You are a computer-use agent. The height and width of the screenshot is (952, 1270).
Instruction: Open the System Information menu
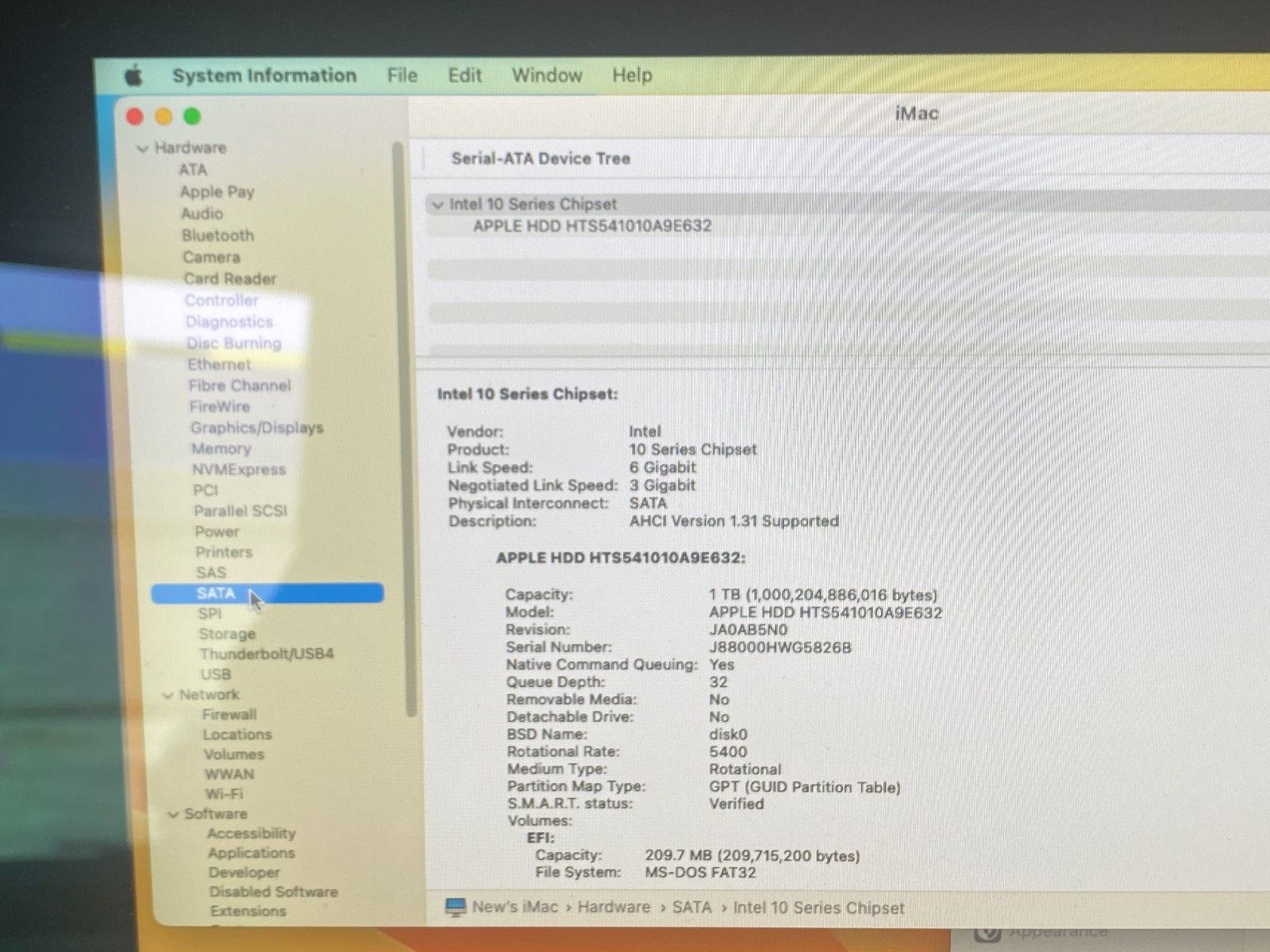(x=264, y=75)
